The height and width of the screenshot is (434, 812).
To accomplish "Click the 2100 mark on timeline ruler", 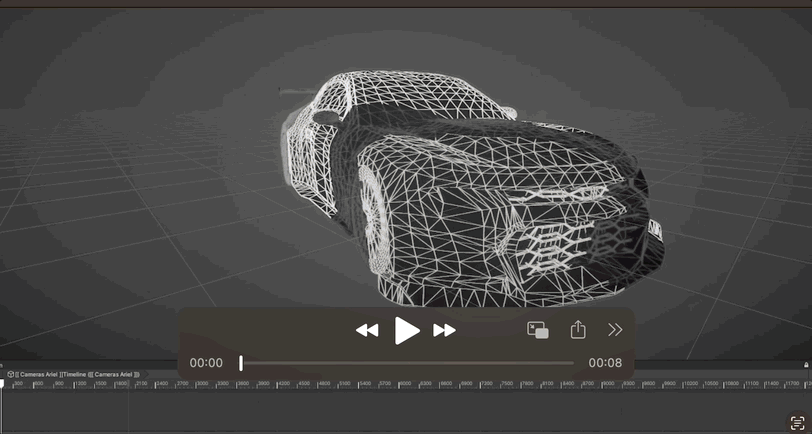I will tap(141, 384).
